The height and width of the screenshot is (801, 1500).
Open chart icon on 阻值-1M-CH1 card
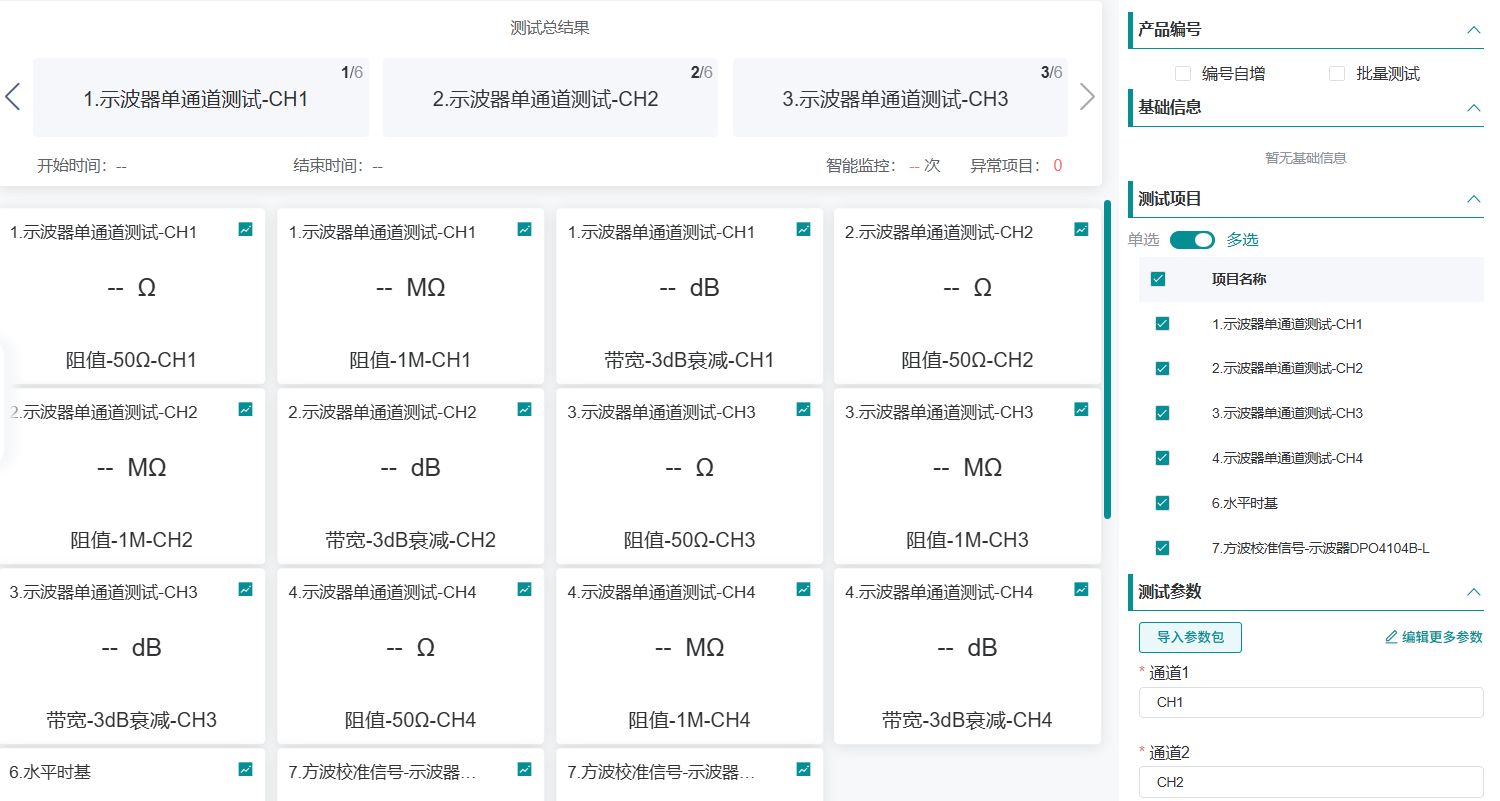tap(525, 230)
